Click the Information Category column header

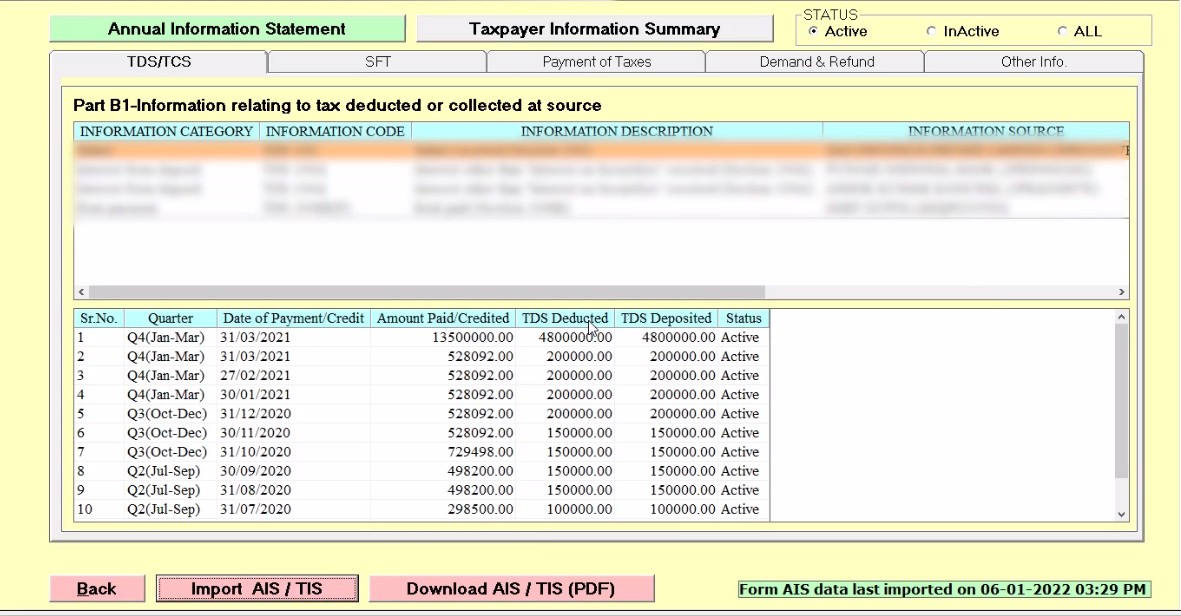coord(166,131)
